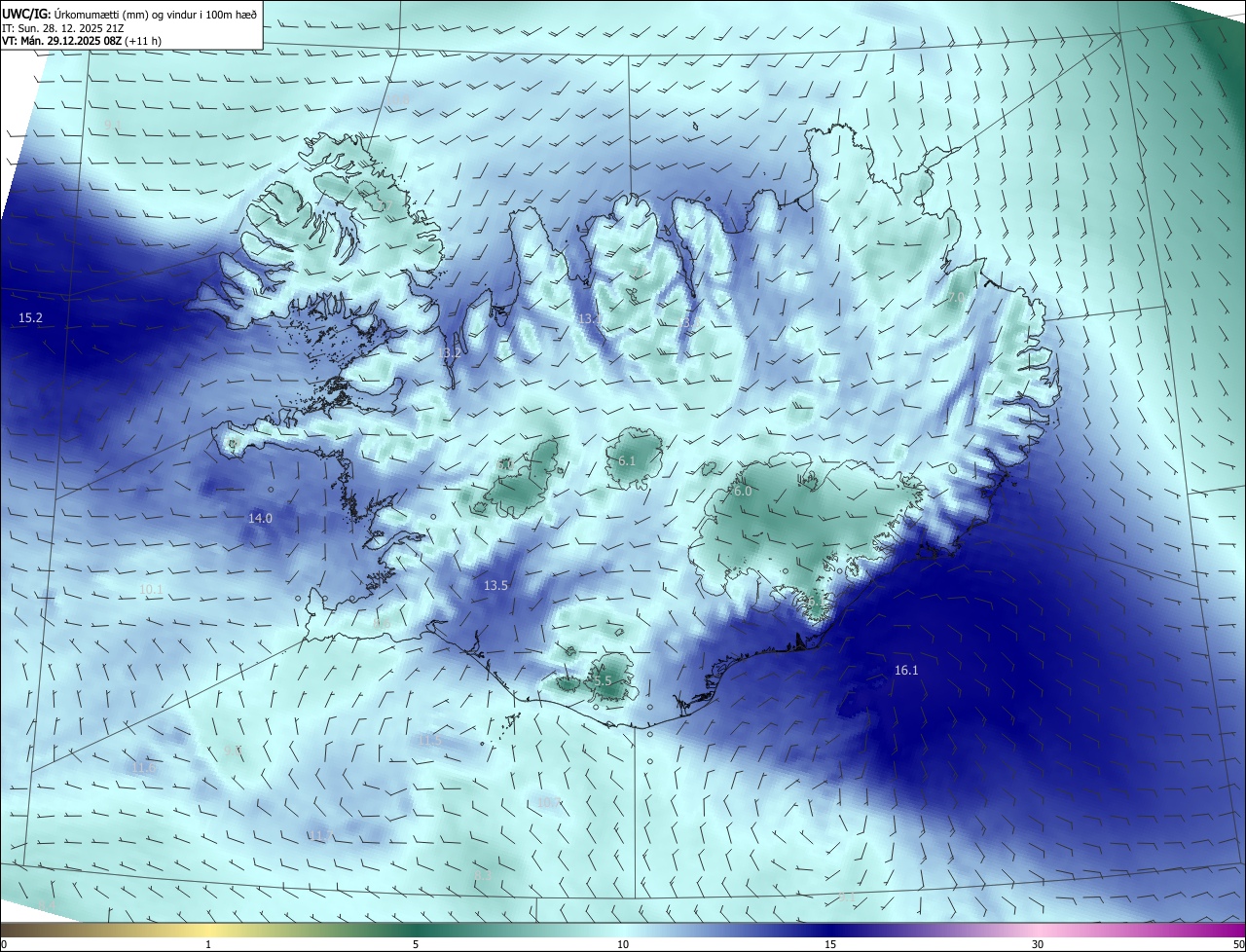Image resolution: width=1246 pixels, height=952 pixels.
Task: Select the 10.1 value label west of Reykjanes
Action: [x=151, y=590]
